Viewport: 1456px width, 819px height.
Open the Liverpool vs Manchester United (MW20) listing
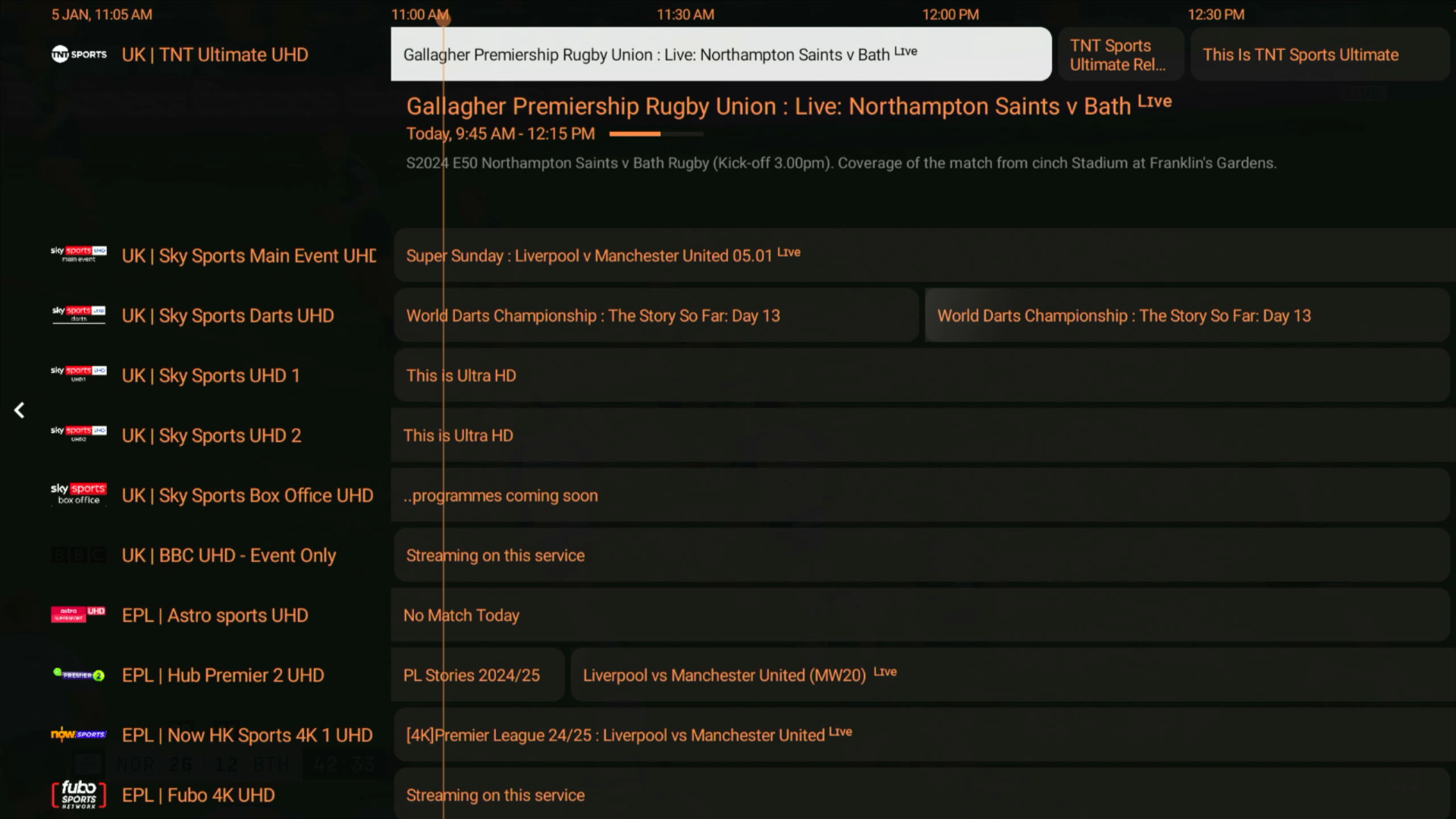(x=724, y=675)
